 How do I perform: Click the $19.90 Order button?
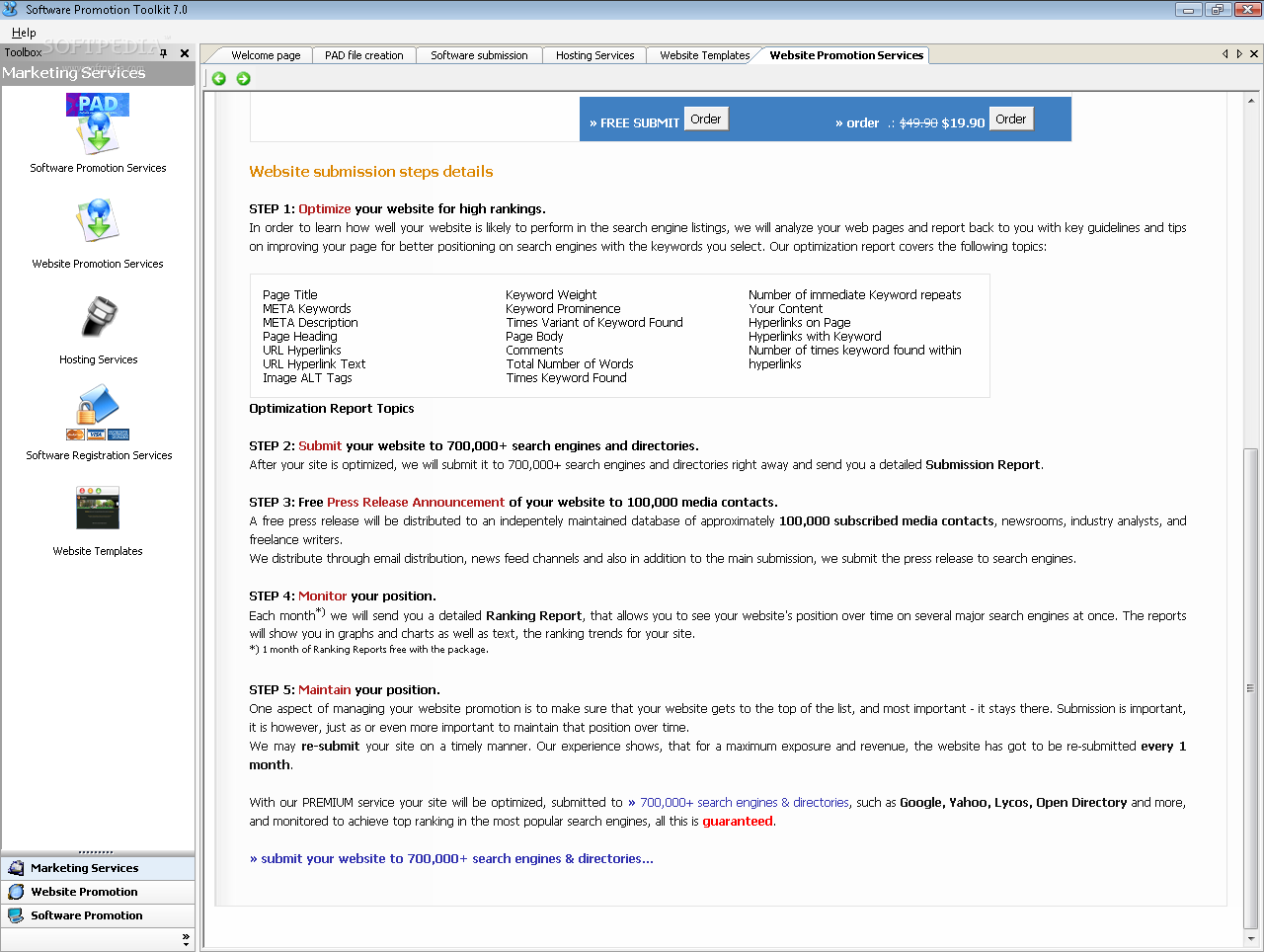(x=1010, y=119)
